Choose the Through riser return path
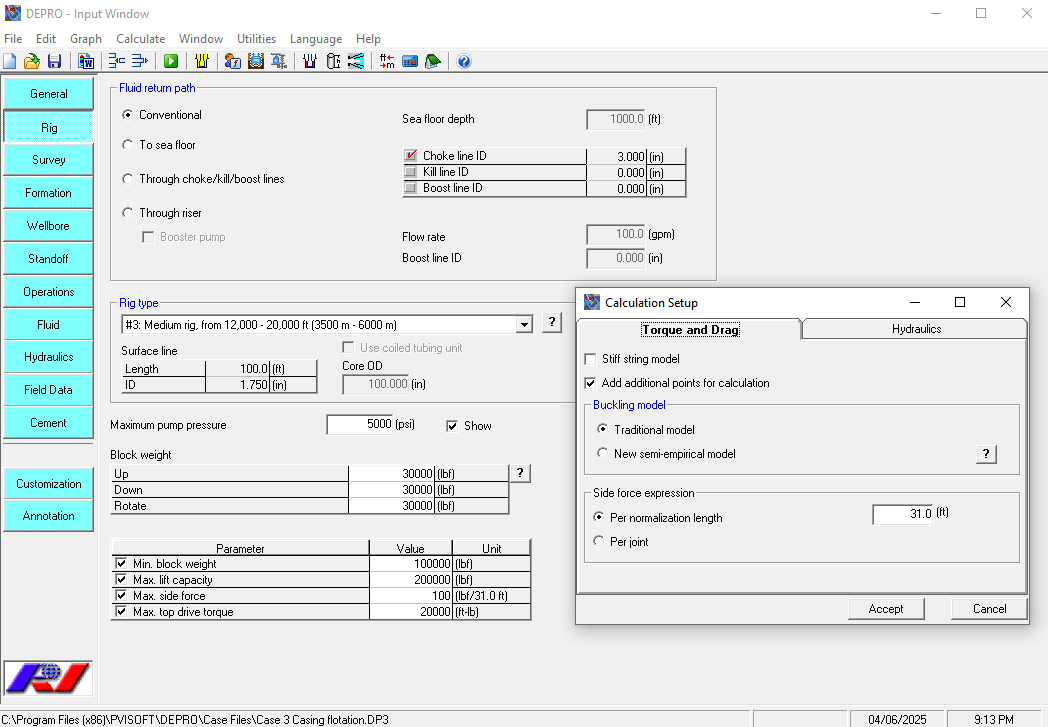1048x727 pixels. pos(127,213)
